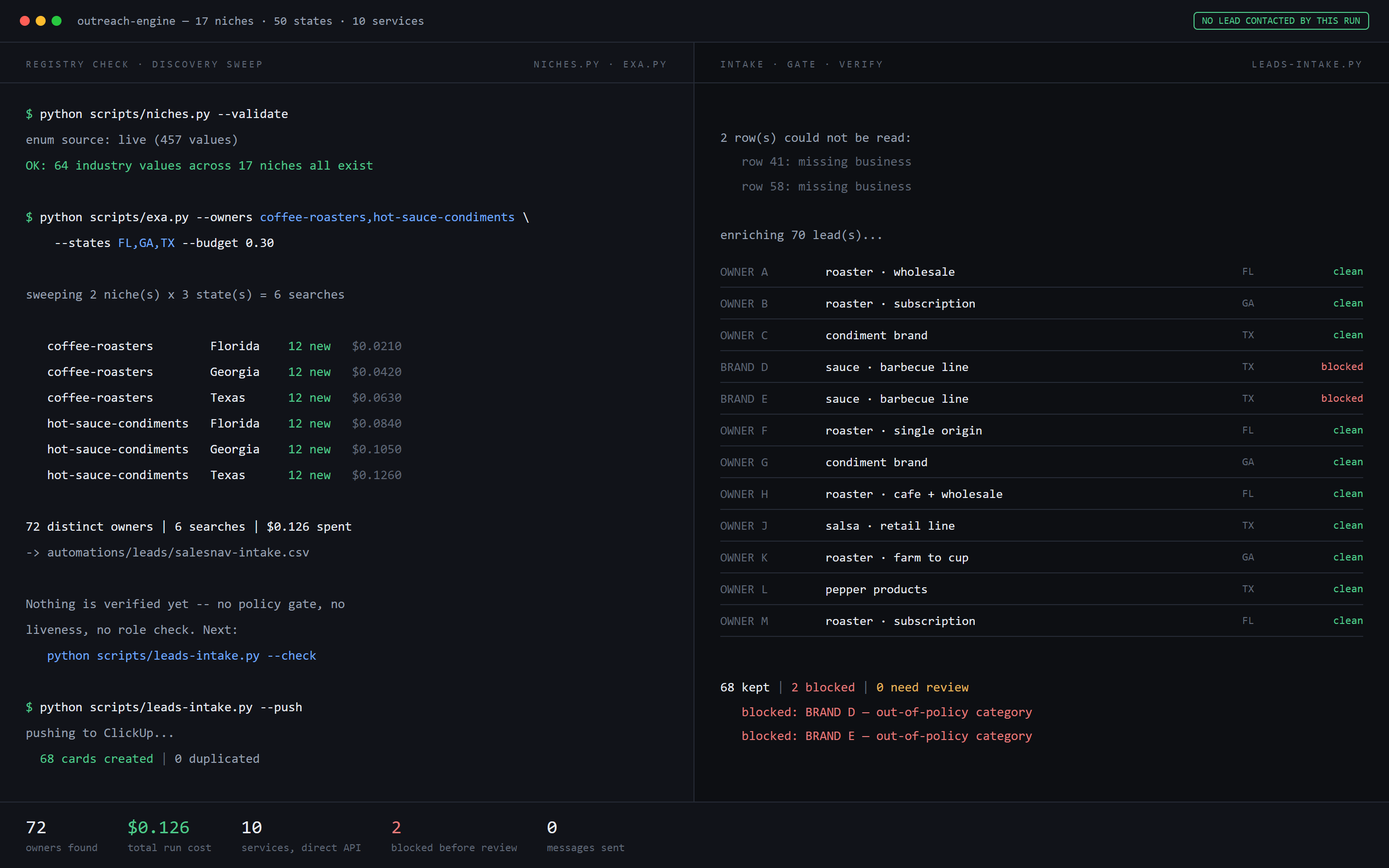
Task: Click 'blocked: BRAND D — out-of-policy category' line
Action: pos(886,712)
